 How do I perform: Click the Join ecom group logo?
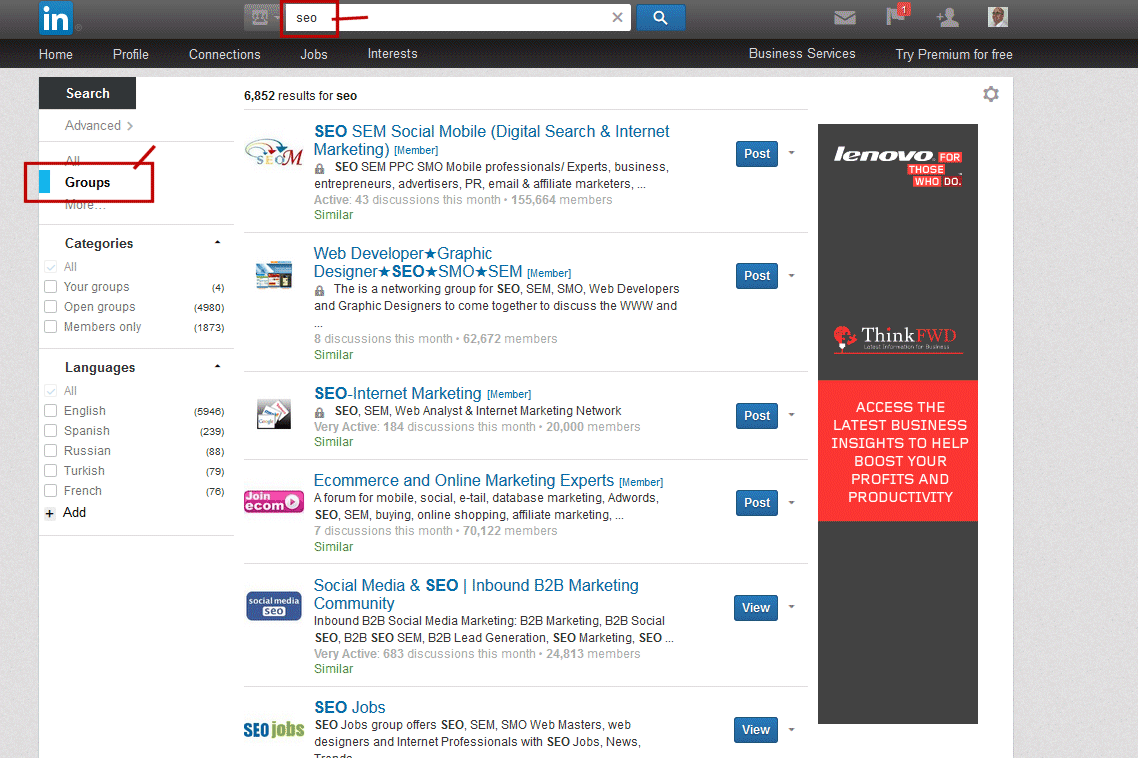click(x=274, y=501)
